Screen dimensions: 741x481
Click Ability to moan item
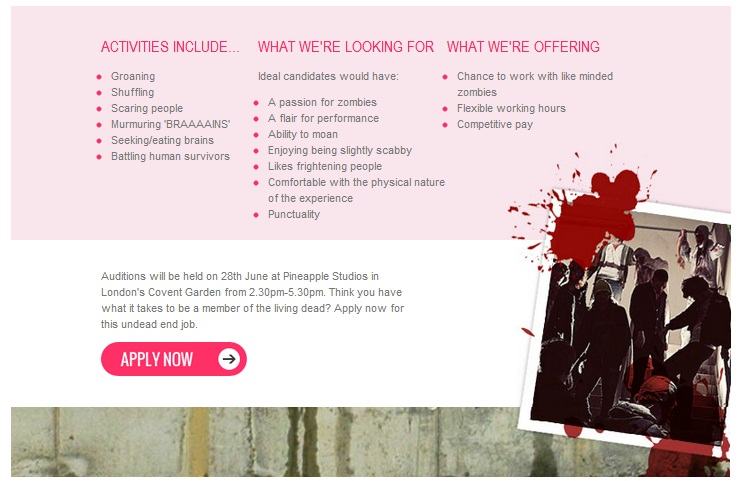(x=303, y=135)
